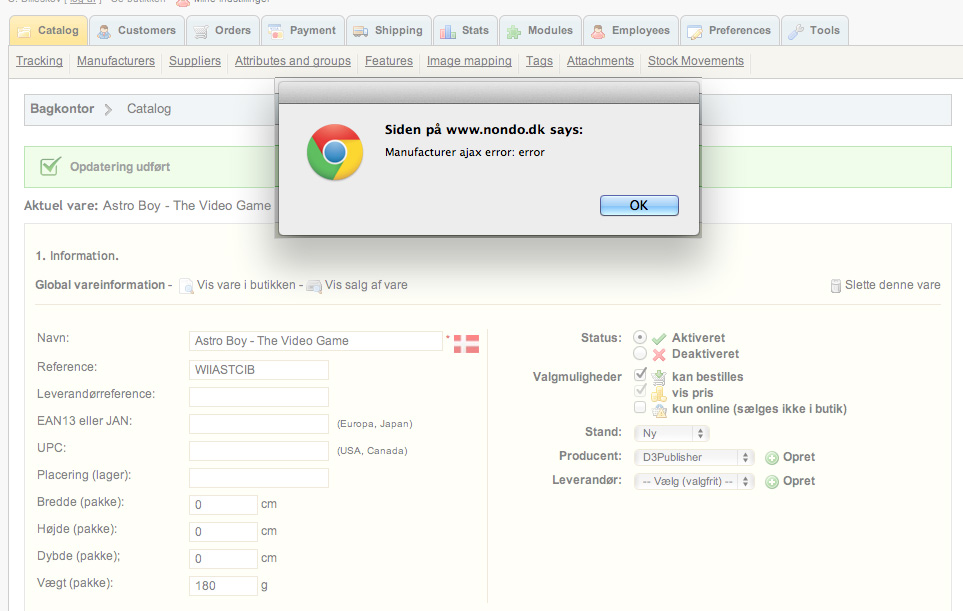Open the Orders tab
The image size is (963, 611).
(x=223, y=31)
